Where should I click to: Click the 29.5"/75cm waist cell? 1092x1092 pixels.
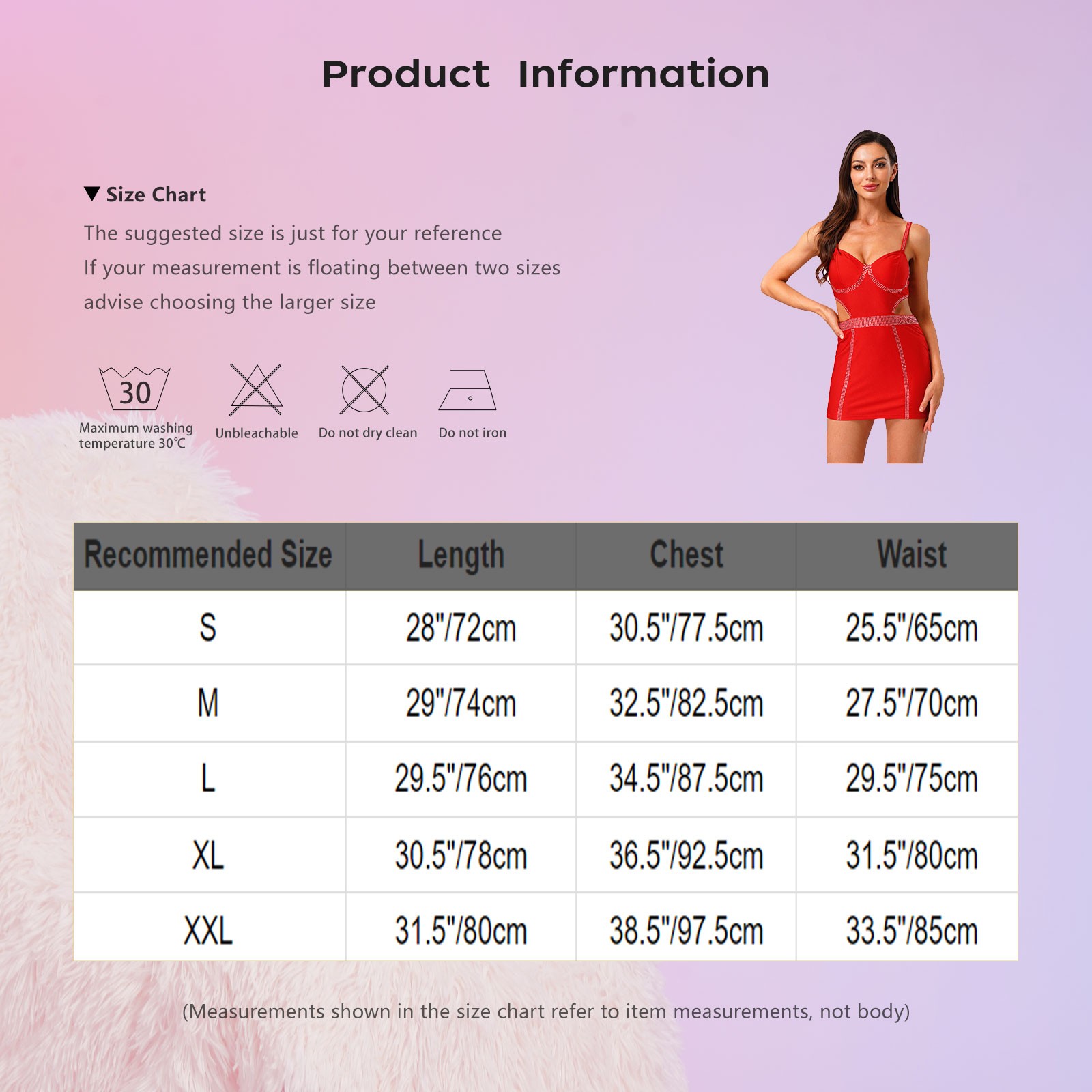907,779
